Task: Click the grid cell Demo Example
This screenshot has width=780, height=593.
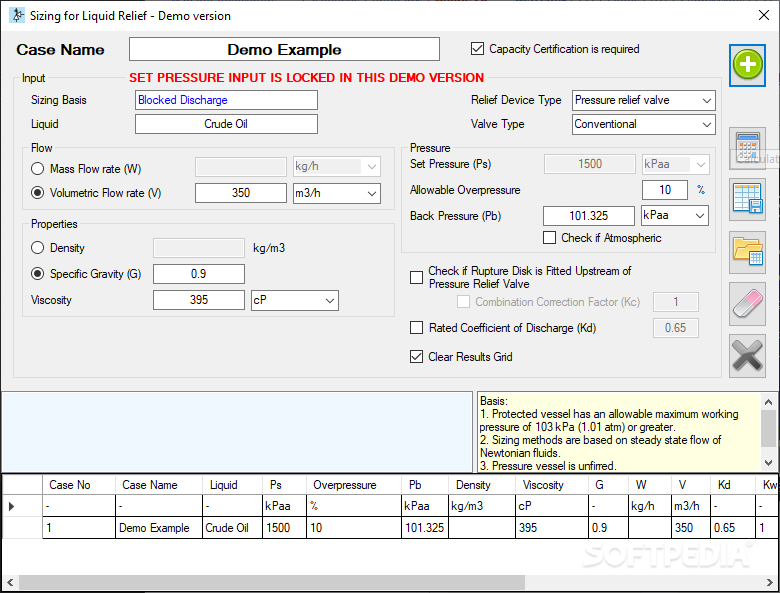Action: pos(159,527)
